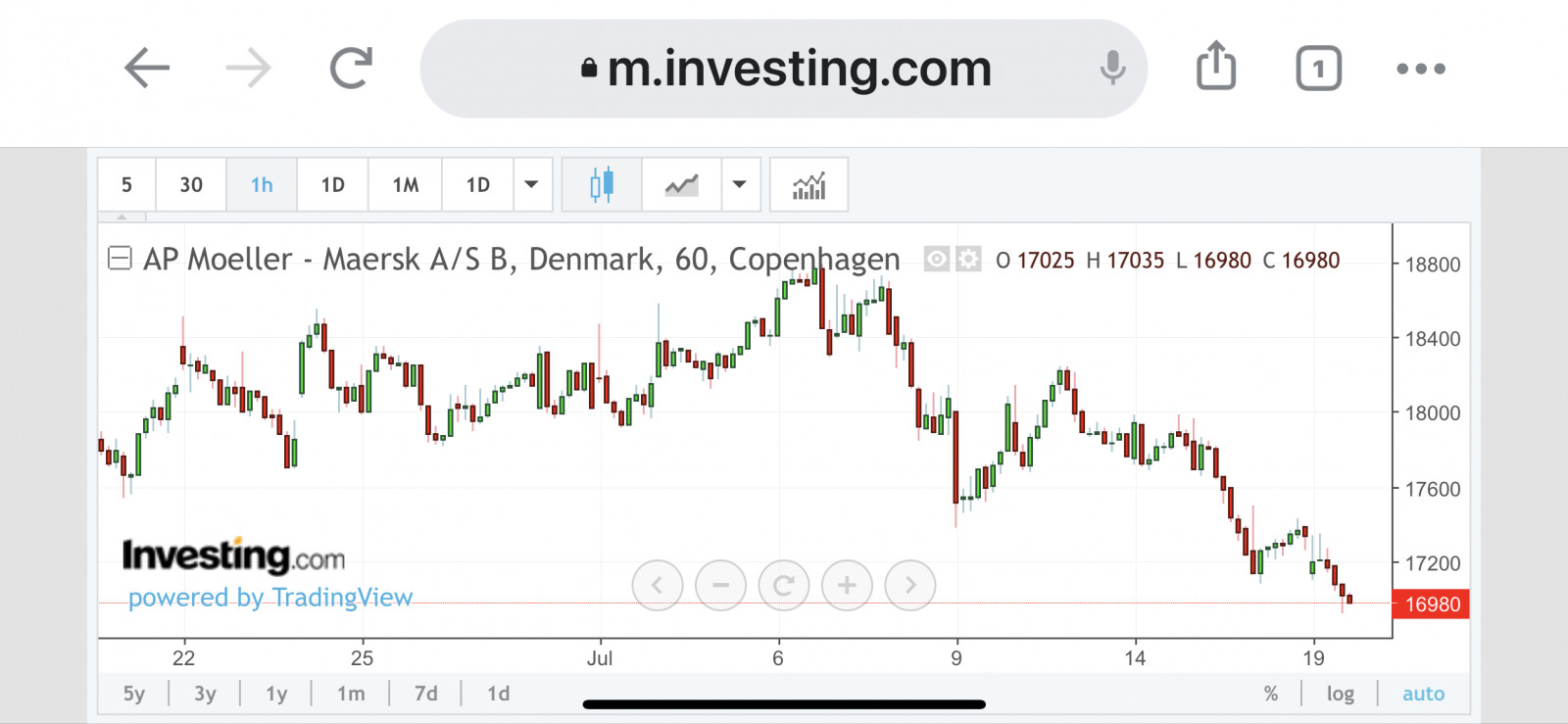Toggle logarithmic scale option
The image size is (1568, 724).
pos(1340,694)
